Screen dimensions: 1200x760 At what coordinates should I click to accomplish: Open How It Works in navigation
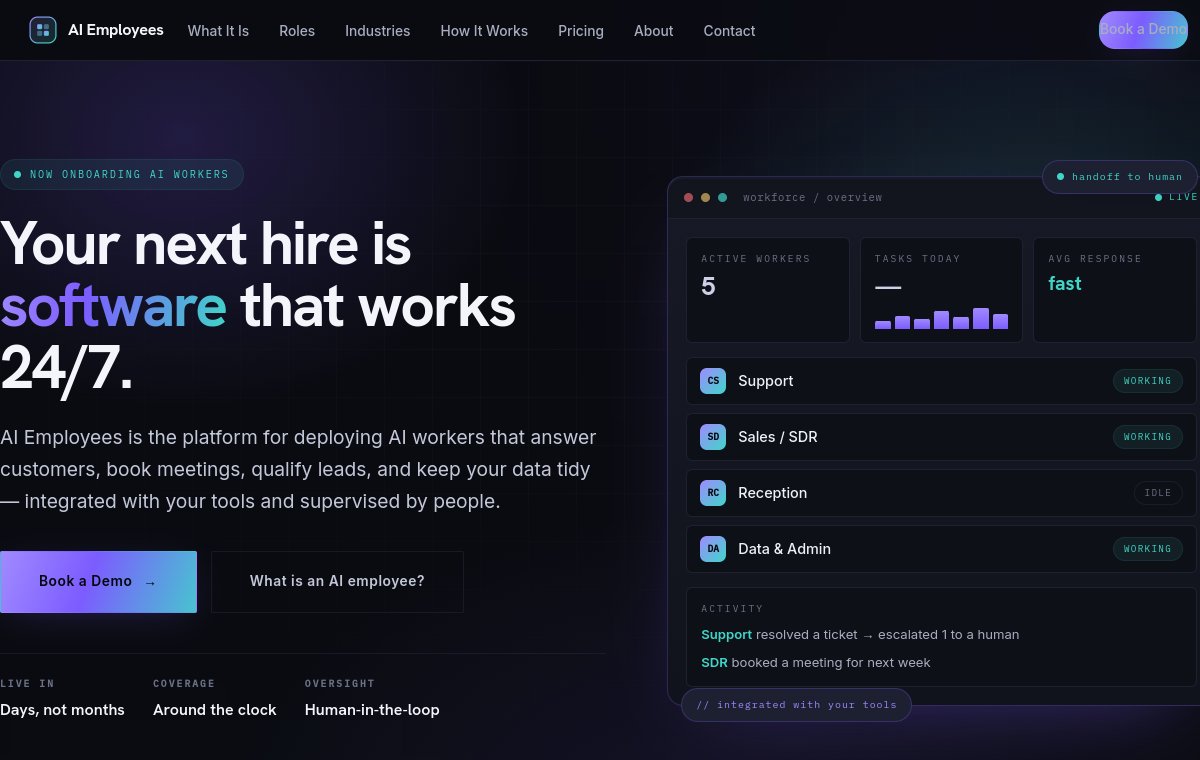coord(484,31)
